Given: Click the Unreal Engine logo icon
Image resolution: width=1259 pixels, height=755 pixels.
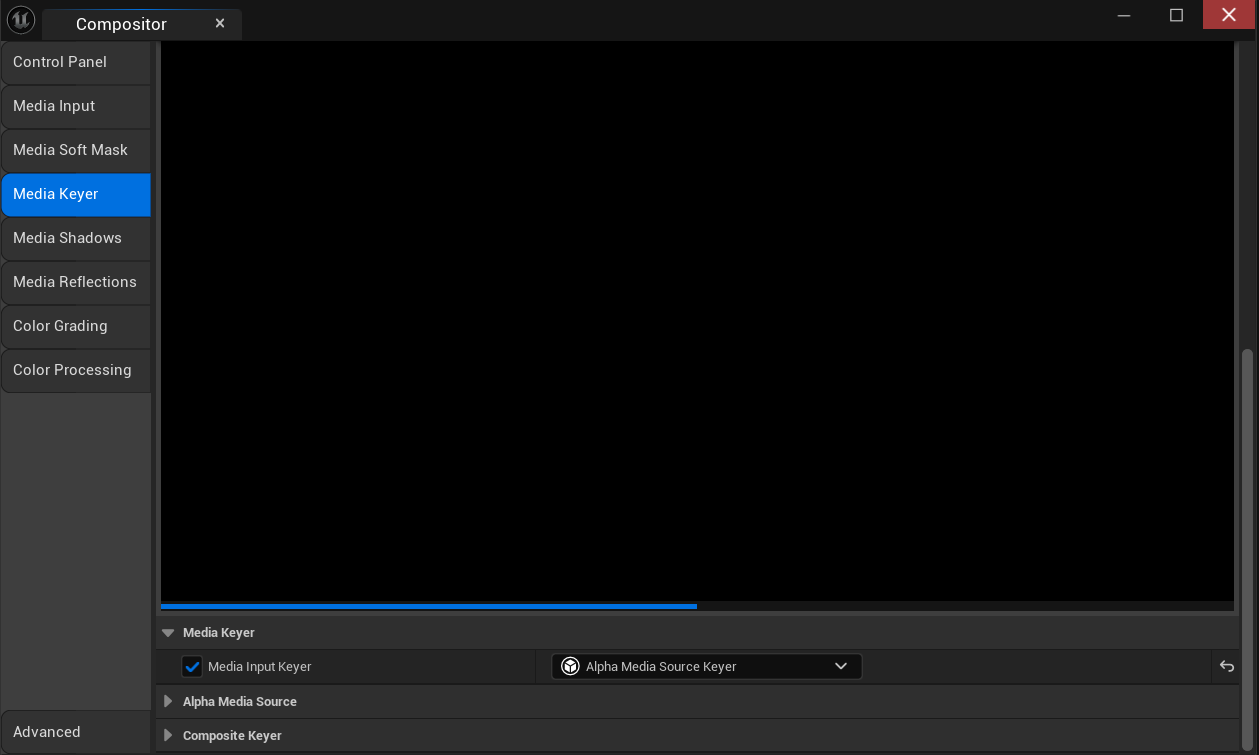Looking at the screenshot, I should pos(21,20).
